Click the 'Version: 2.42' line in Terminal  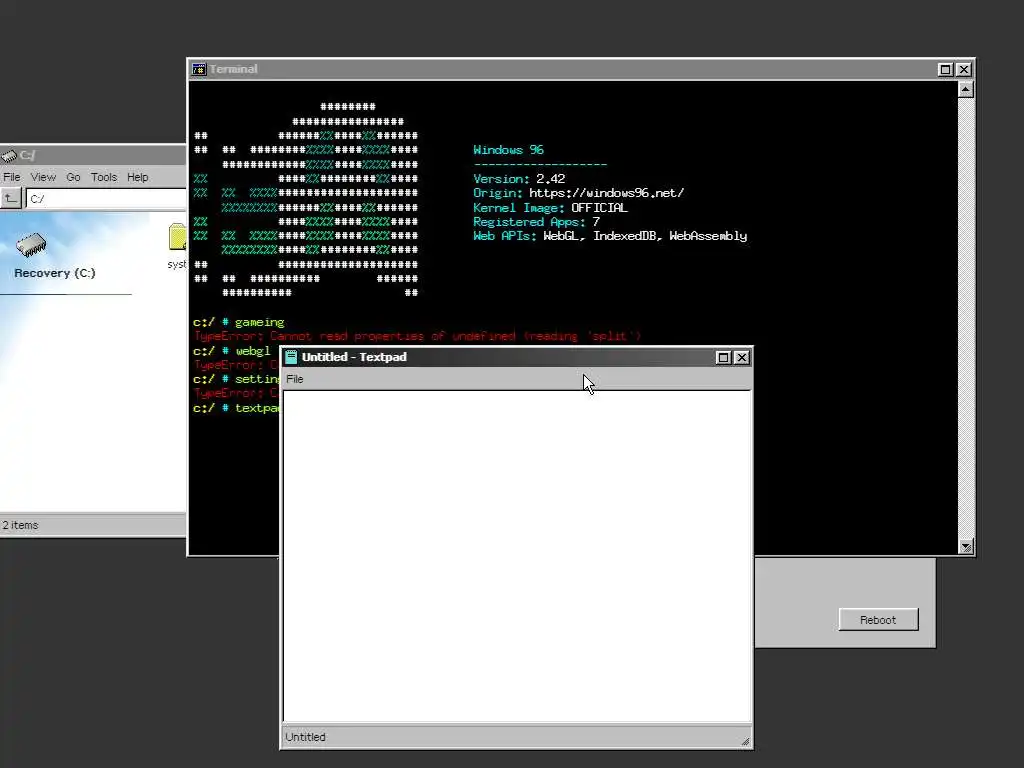pyautogui.click(x=519, y=179)
